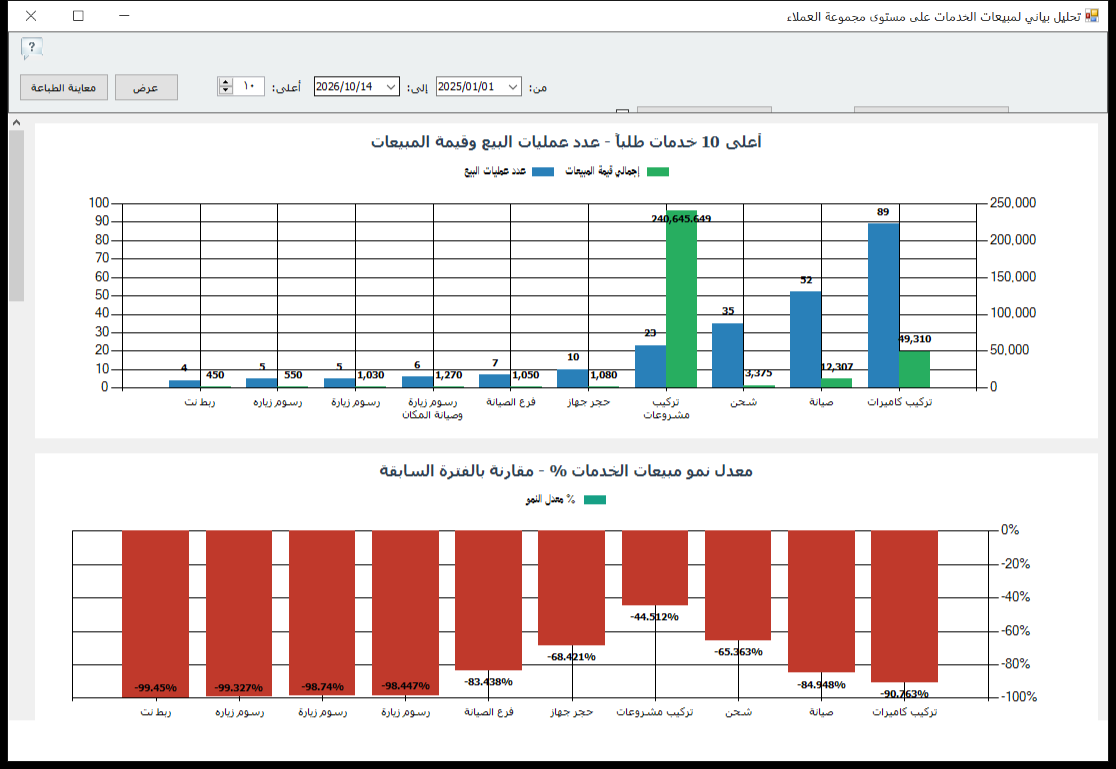Click the value label 3,375
Screen dimensions: 1116x769
(x=759, y=373)
